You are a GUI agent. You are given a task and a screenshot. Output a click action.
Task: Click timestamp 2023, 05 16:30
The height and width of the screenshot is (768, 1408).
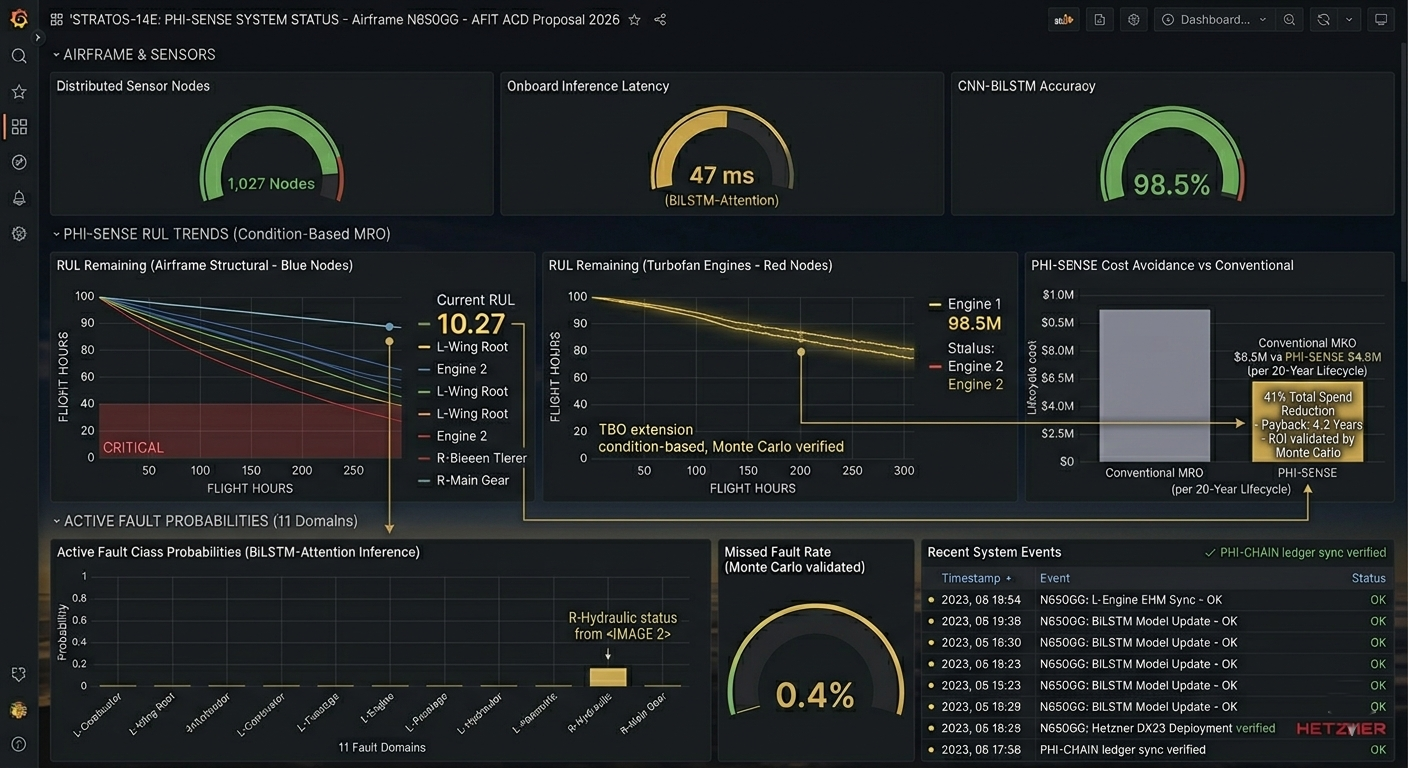[x=981, y=643]
